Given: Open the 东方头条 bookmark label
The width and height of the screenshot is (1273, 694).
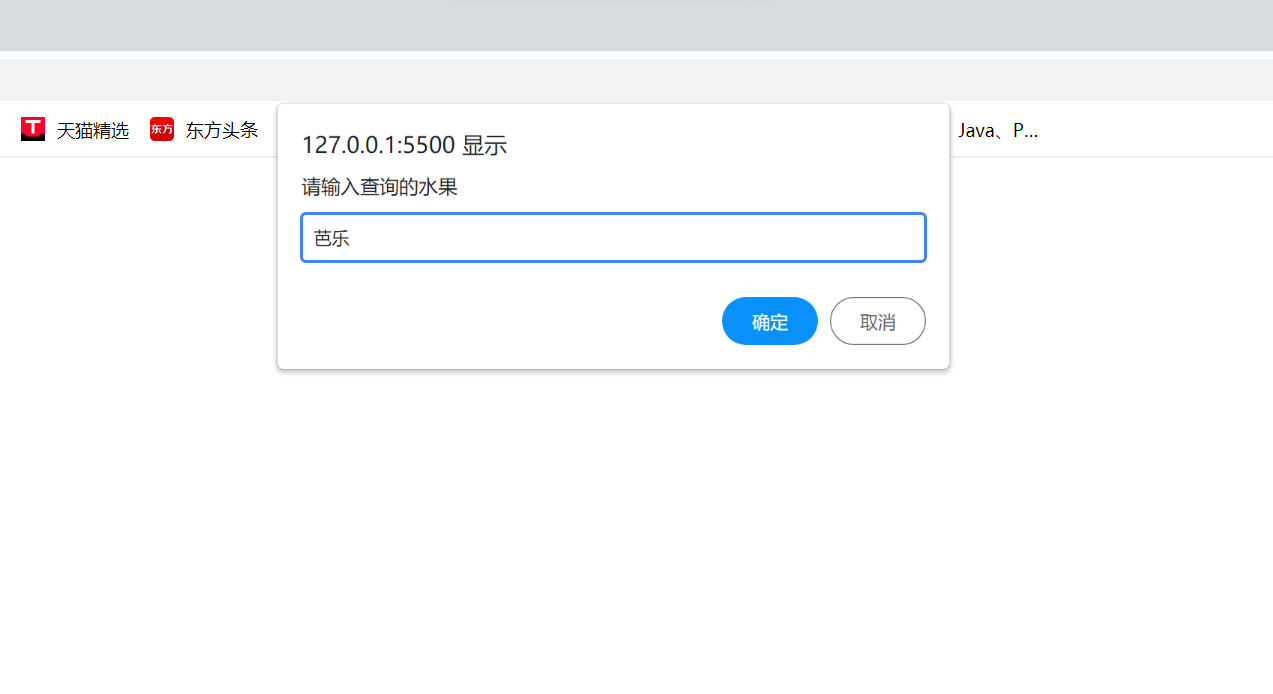Looking at the screenshot, I should click(222, 130).
